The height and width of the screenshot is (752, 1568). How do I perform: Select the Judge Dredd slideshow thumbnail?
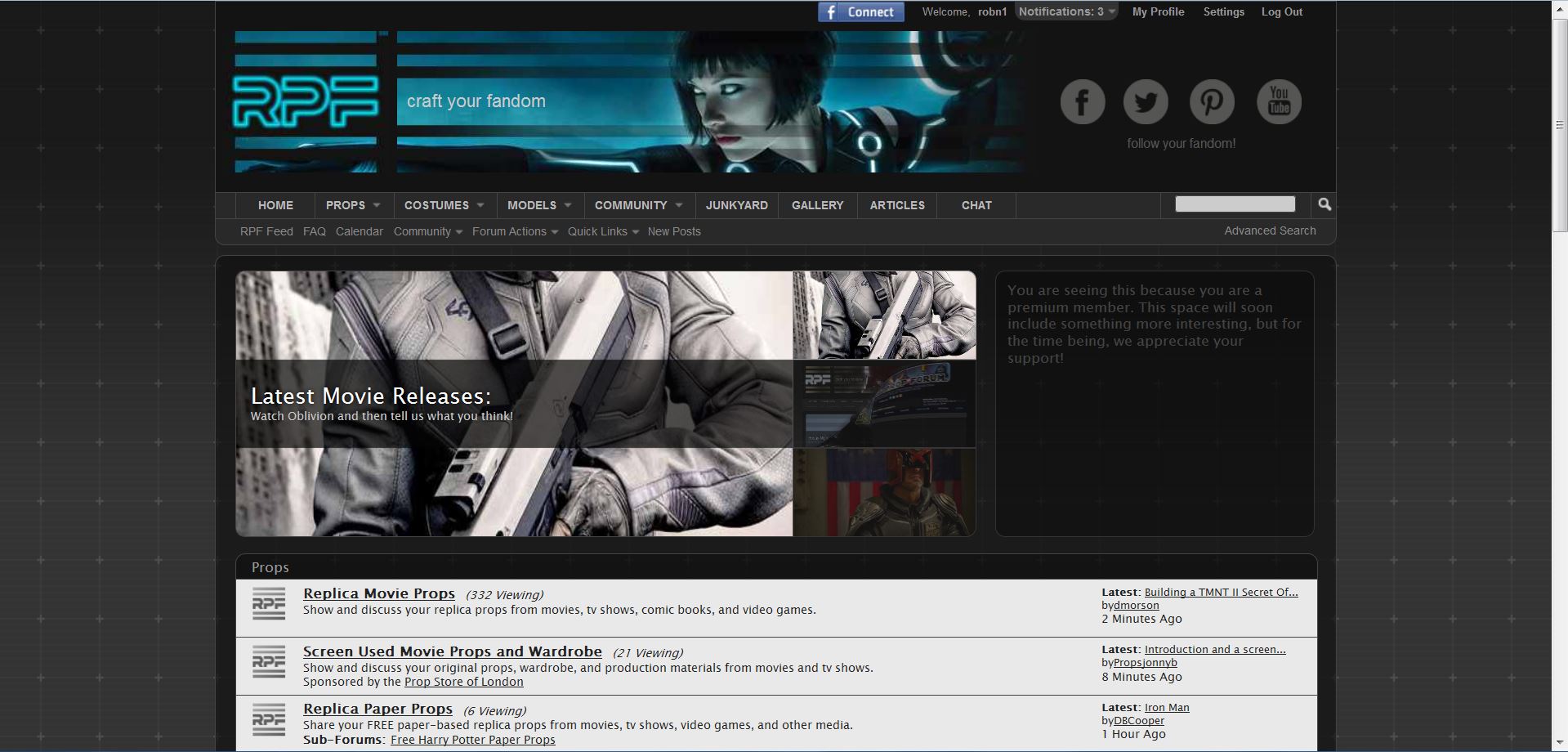click(x=884, y=492)
